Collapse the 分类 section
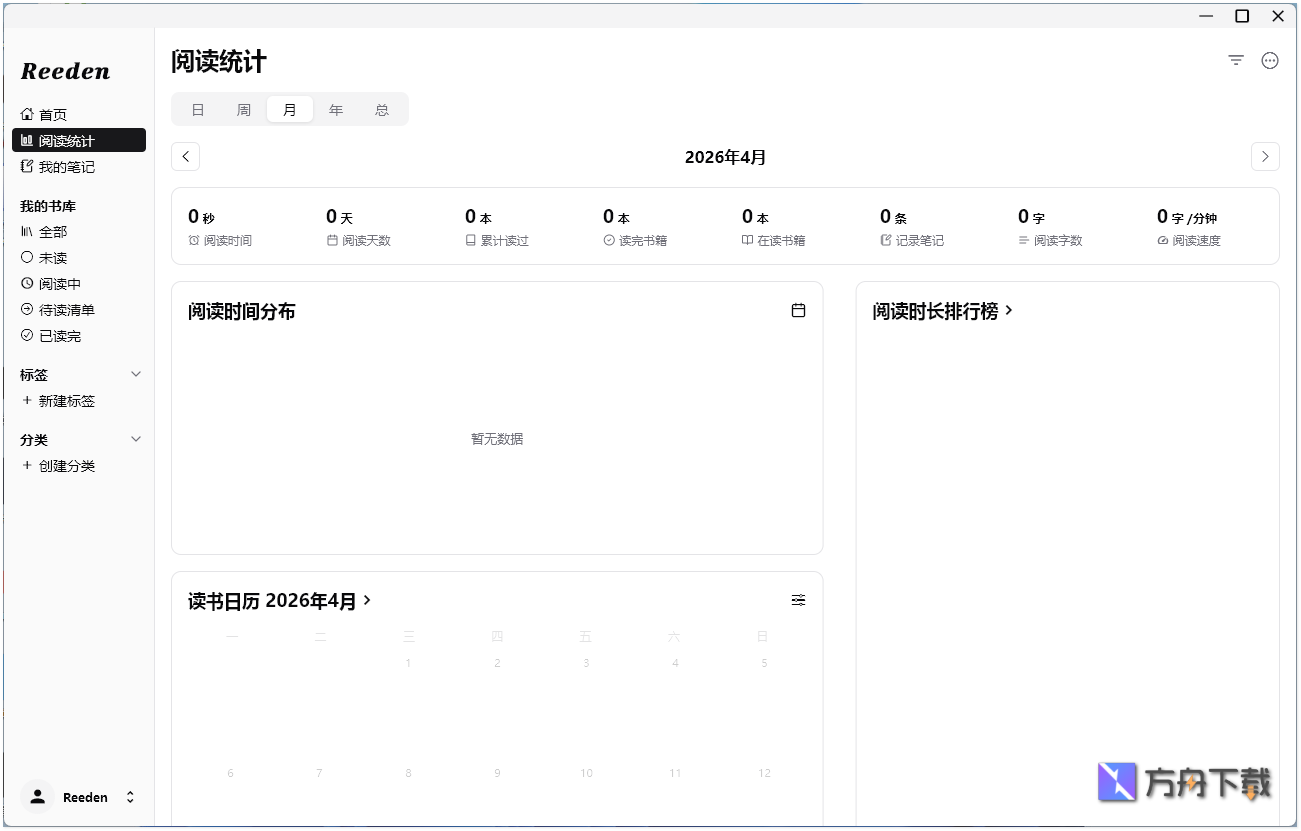1301x831 pixels. tap(136, 439)
